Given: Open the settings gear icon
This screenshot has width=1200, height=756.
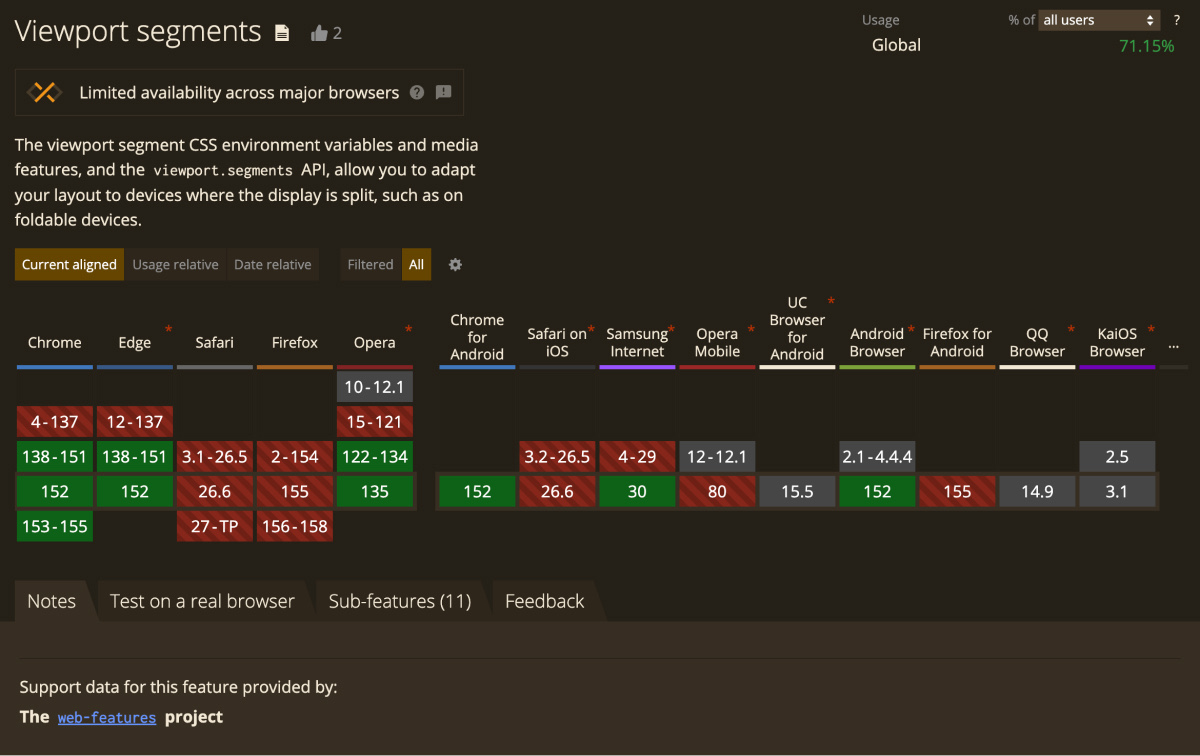Looking at the screenshot, I should tap(455, 265).
